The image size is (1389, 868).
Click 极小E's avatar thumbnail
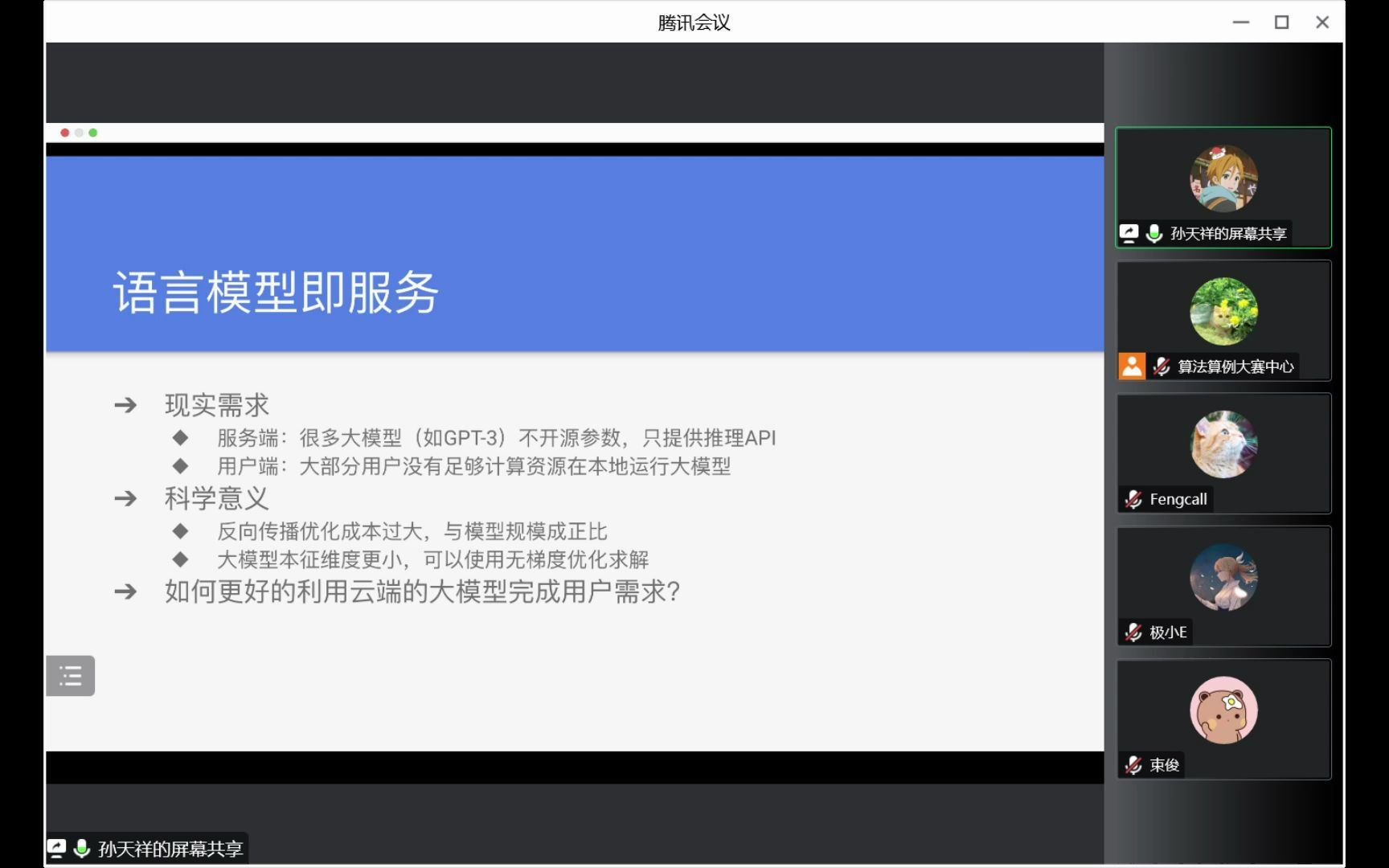[1223, 577]
